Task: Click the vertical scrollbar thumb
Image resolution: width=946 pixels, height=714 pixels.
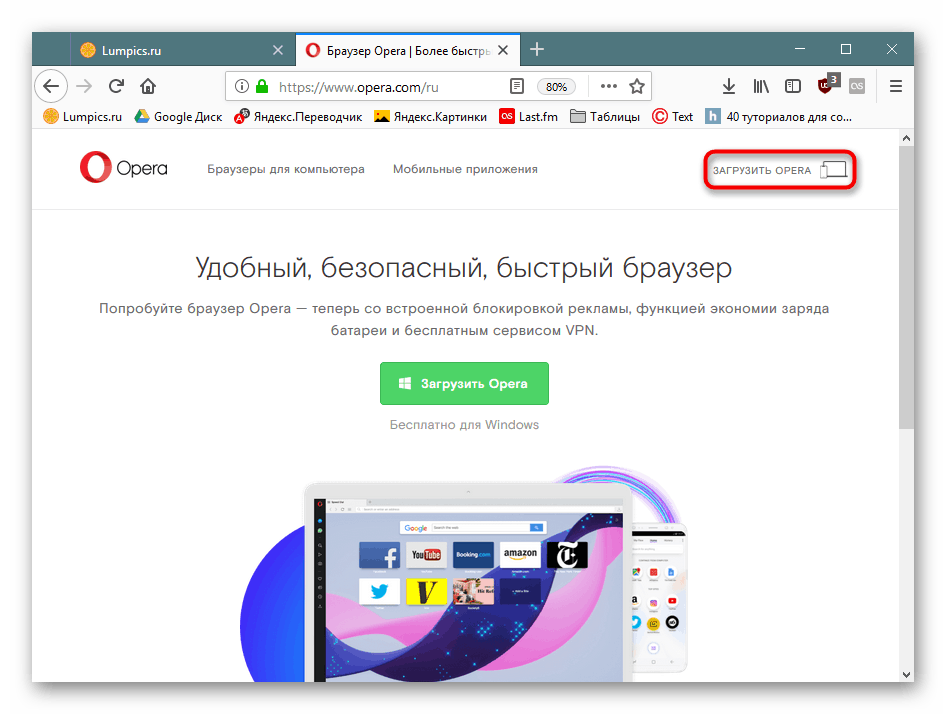Action: pos(906,287)
